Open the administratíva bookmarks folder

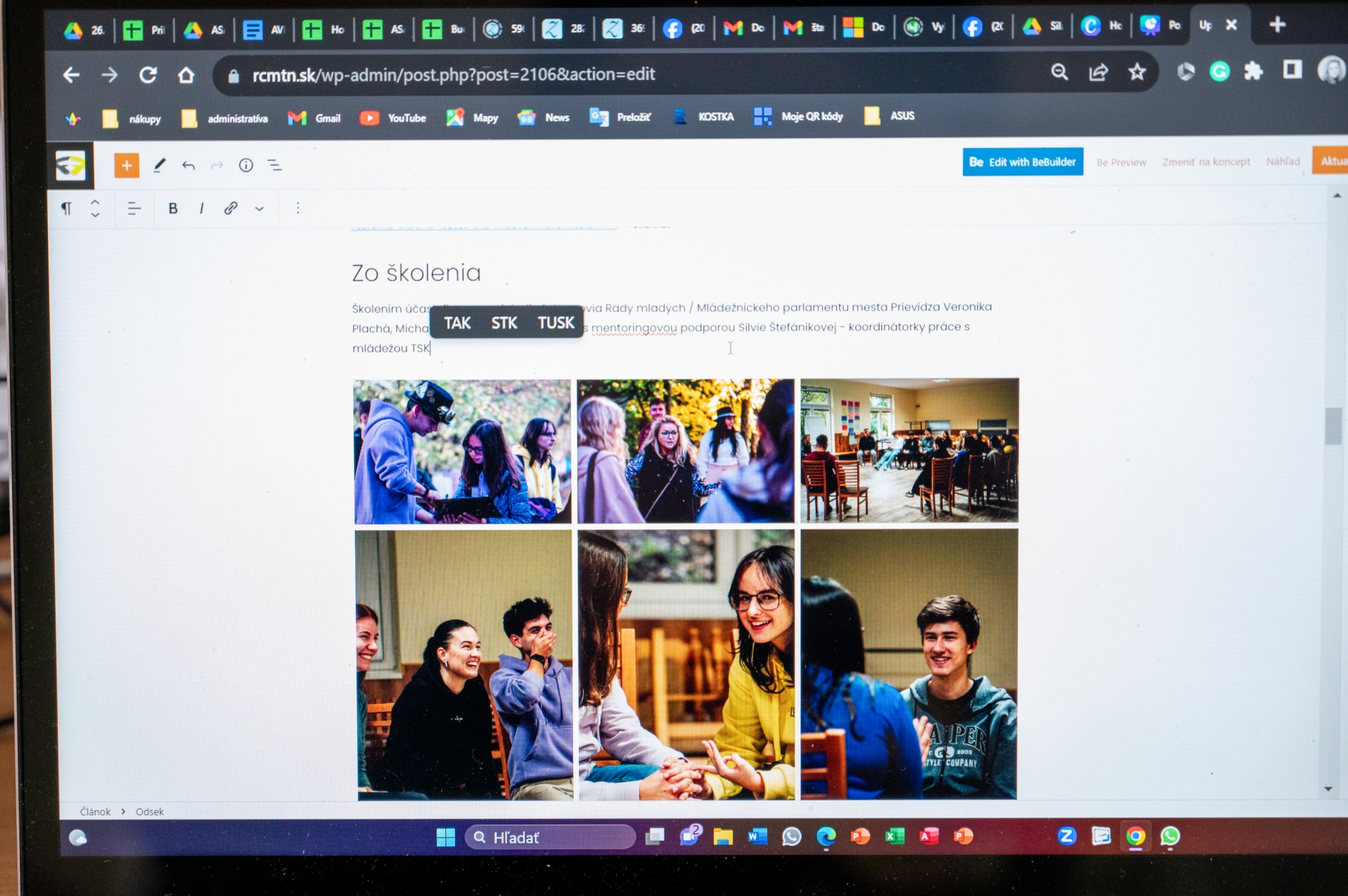(x=224, y=119)
